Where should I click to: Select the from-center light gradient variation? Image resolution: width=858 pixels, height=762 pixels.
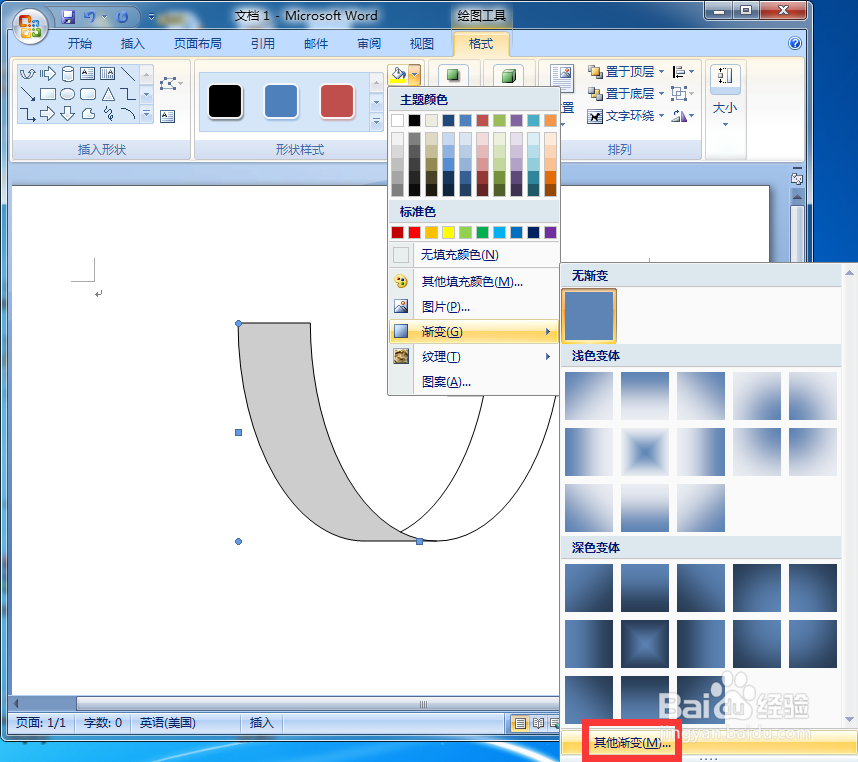(645, 452)
